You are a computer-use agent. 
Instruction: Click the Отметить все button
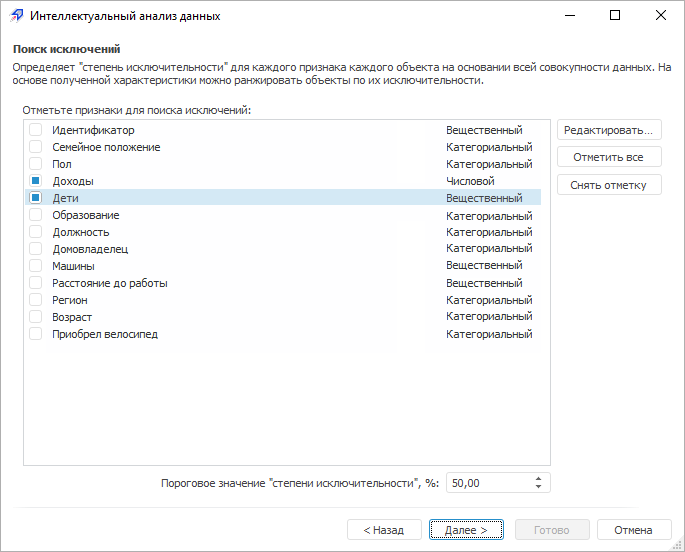click(609, 157)
